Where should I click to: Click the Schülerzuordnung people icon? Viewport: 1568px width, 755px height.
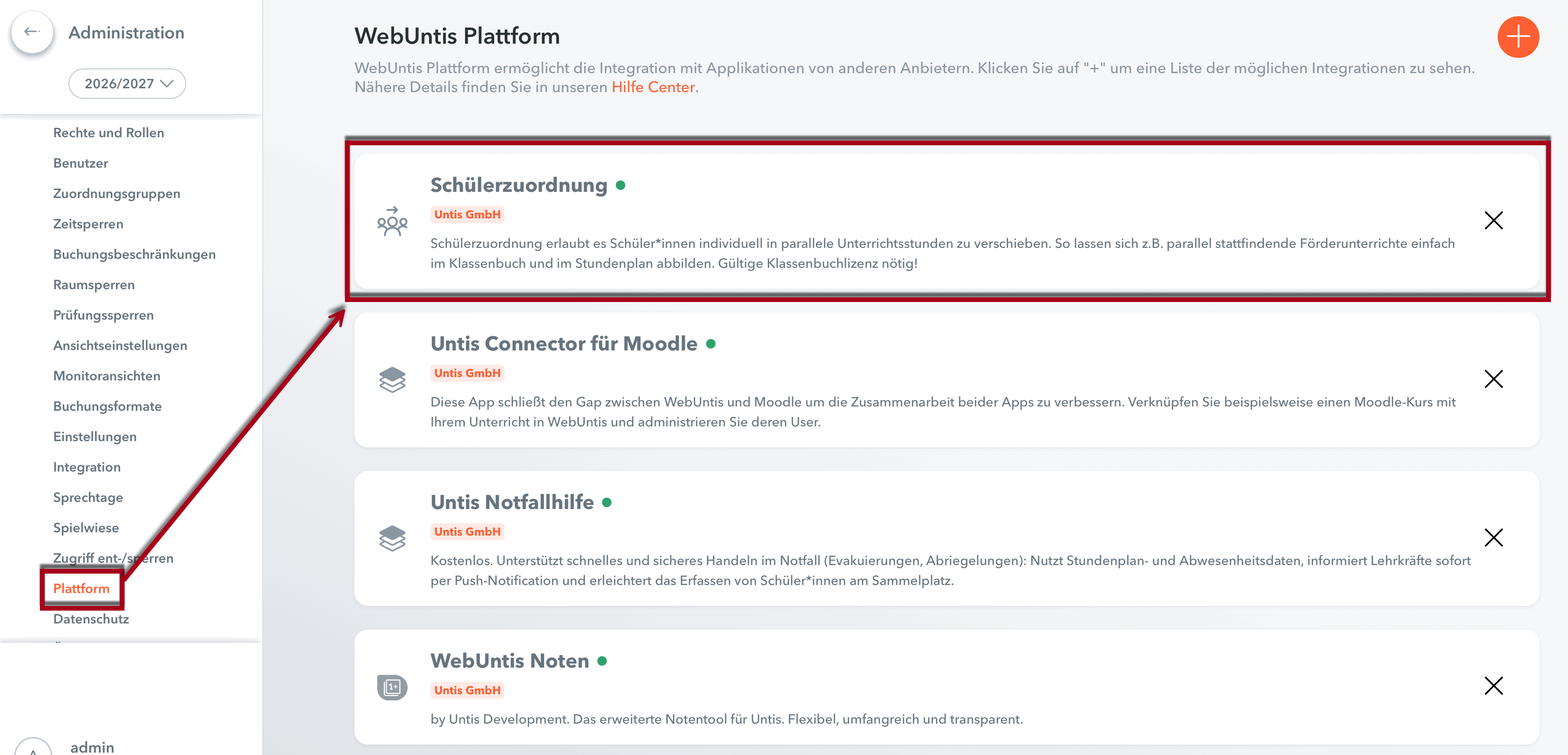click(x=392, y=221)
